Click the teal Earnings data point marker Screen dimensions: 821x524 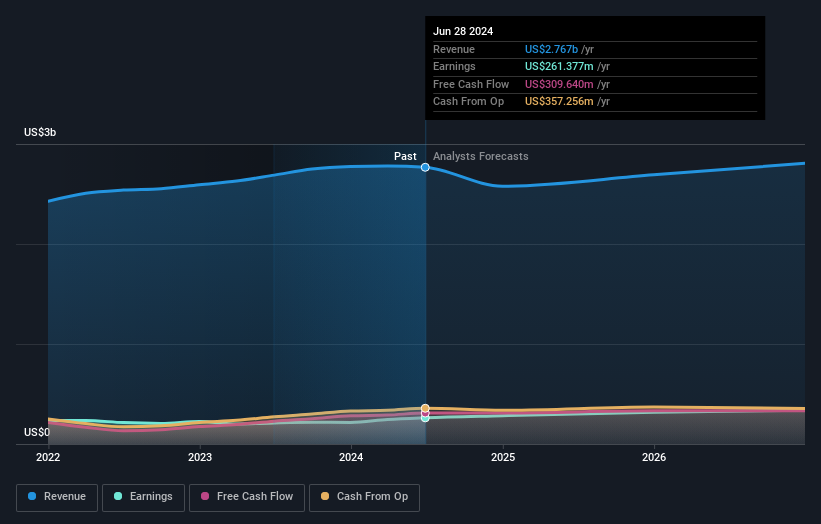pyautogui.click(x=425, y=418)
